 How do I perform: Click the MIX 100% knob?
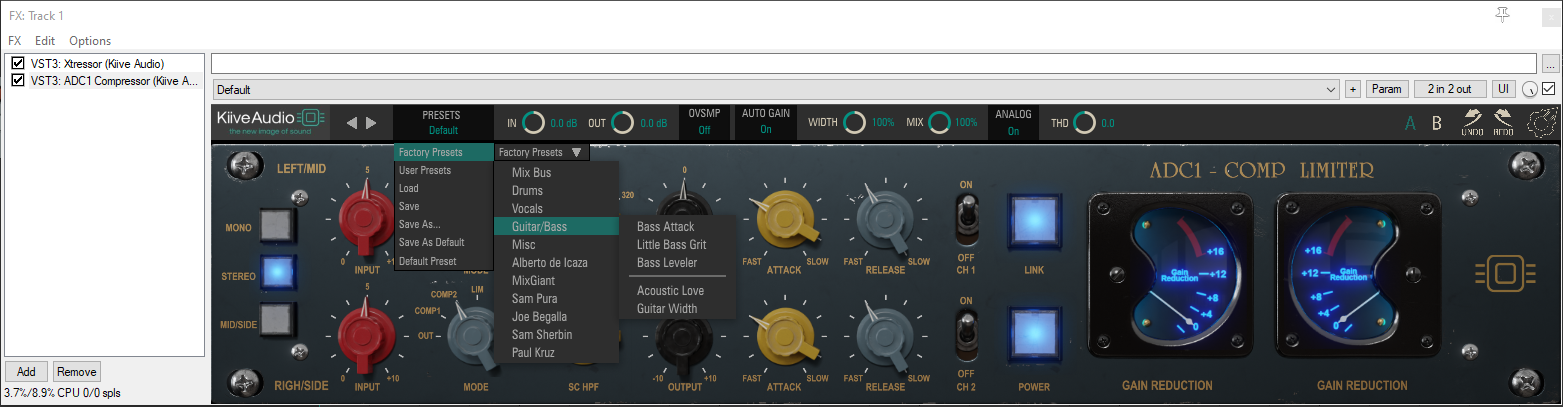click(940, 122)
